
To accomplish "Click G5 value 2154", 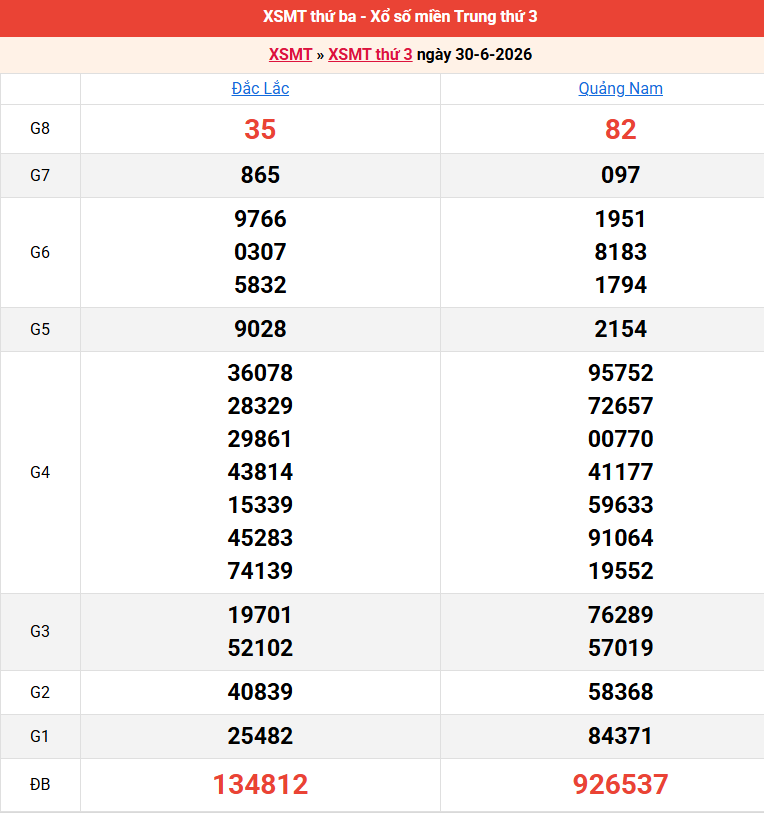I will pyautogui.click(x=620, y=329).
